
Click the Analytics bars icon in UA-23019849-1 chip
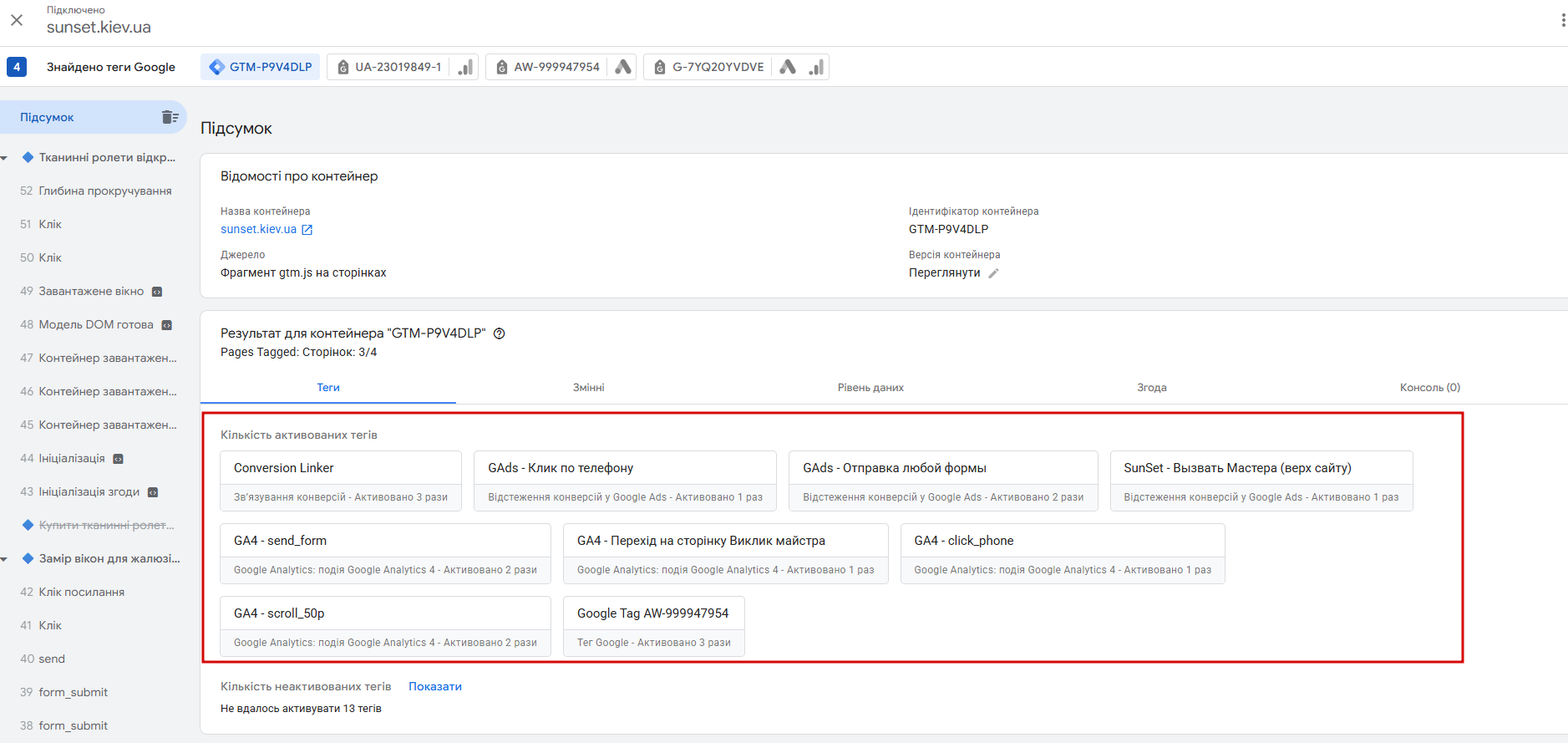click(466, 67)
